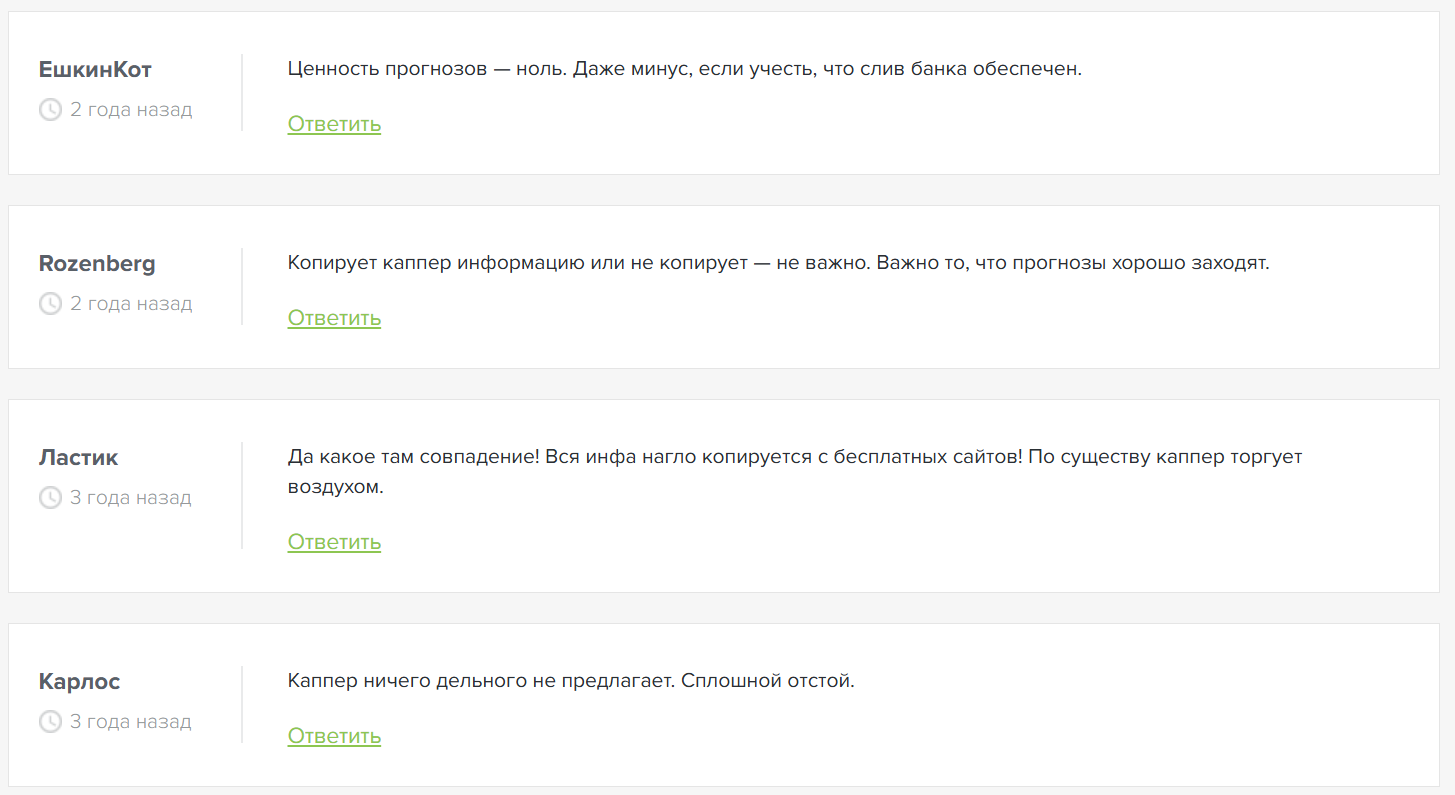Viewport: 1455px width, 795px height.
Task: Click the clock icon beside Карлос's timestamp
Action: [49, 721]
